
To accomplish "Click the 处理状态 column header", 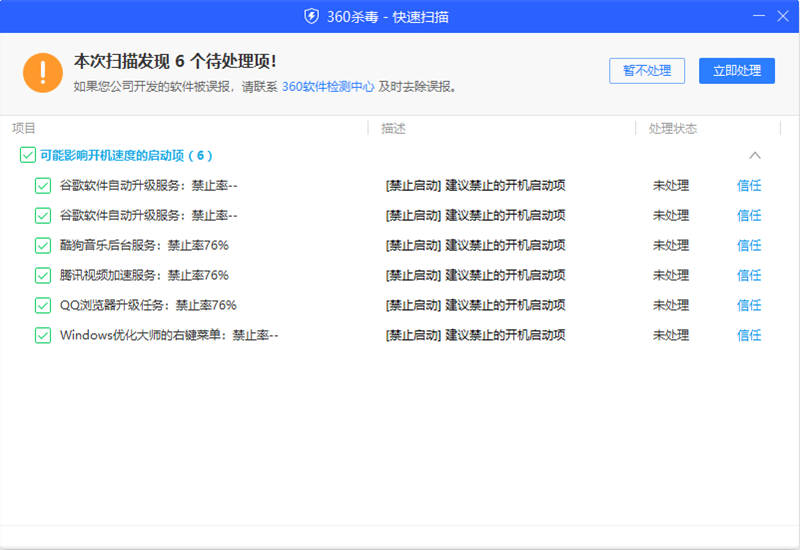I will coord(672,128).
